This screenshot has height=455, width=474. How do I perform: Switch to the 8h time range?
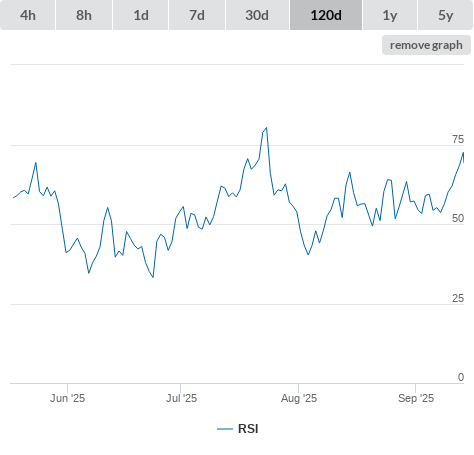[x=84, y=15]
